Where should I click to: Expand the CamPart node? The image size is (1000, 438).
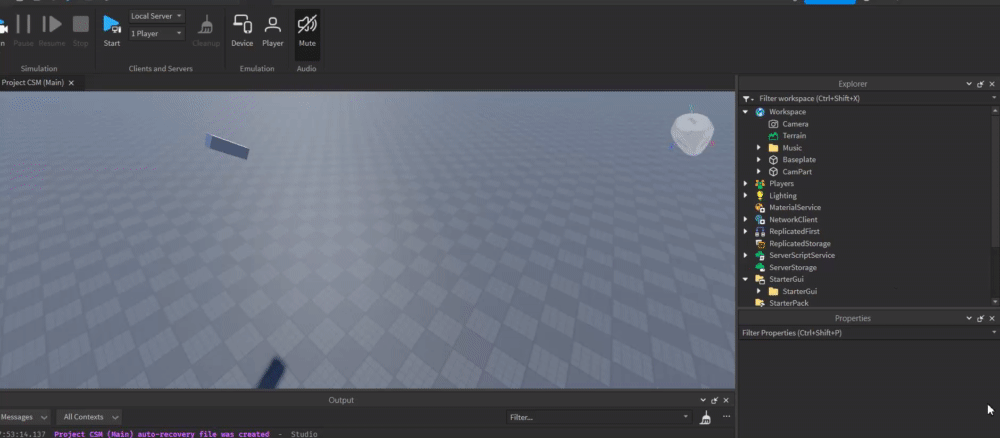758,172
